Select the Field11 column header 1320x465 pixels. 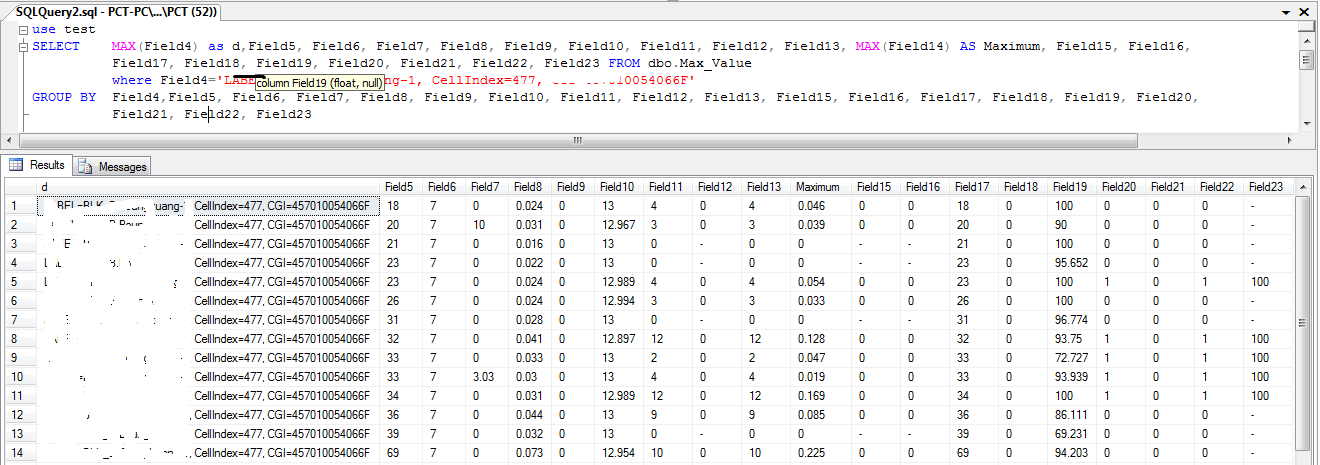(x=670, y=187)
